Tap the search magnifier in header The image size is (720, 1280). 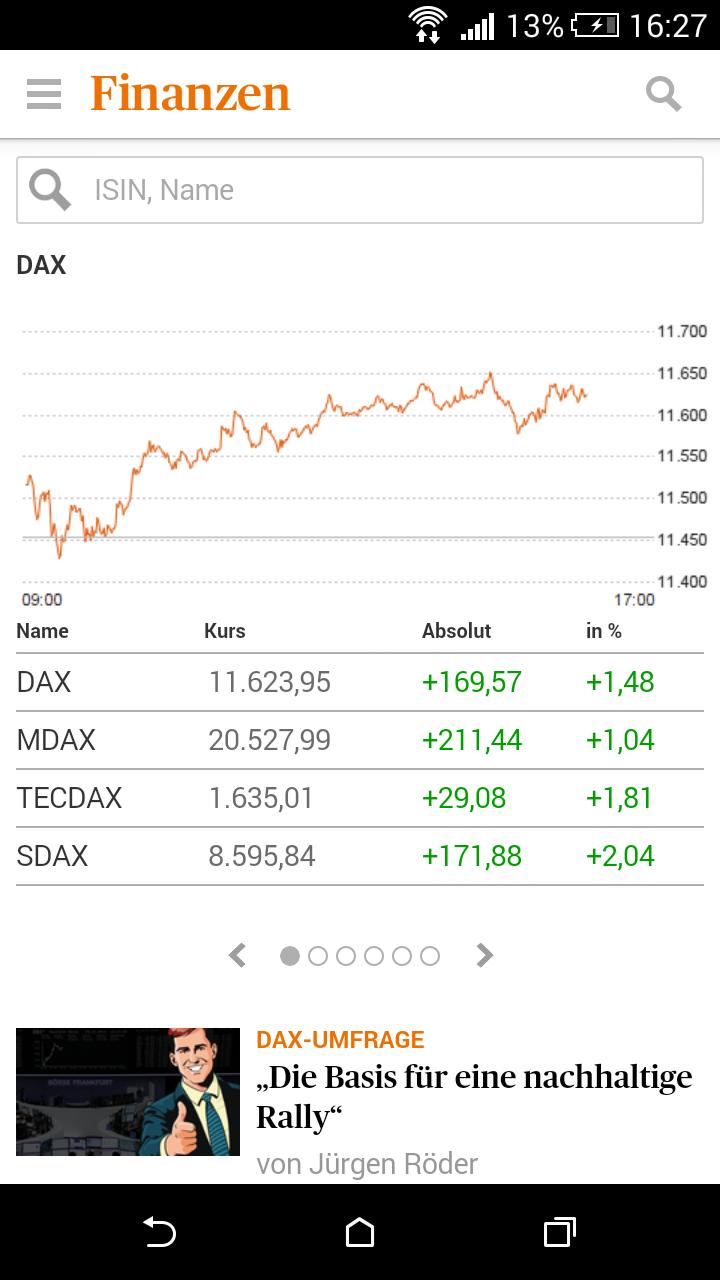(663, 94)
